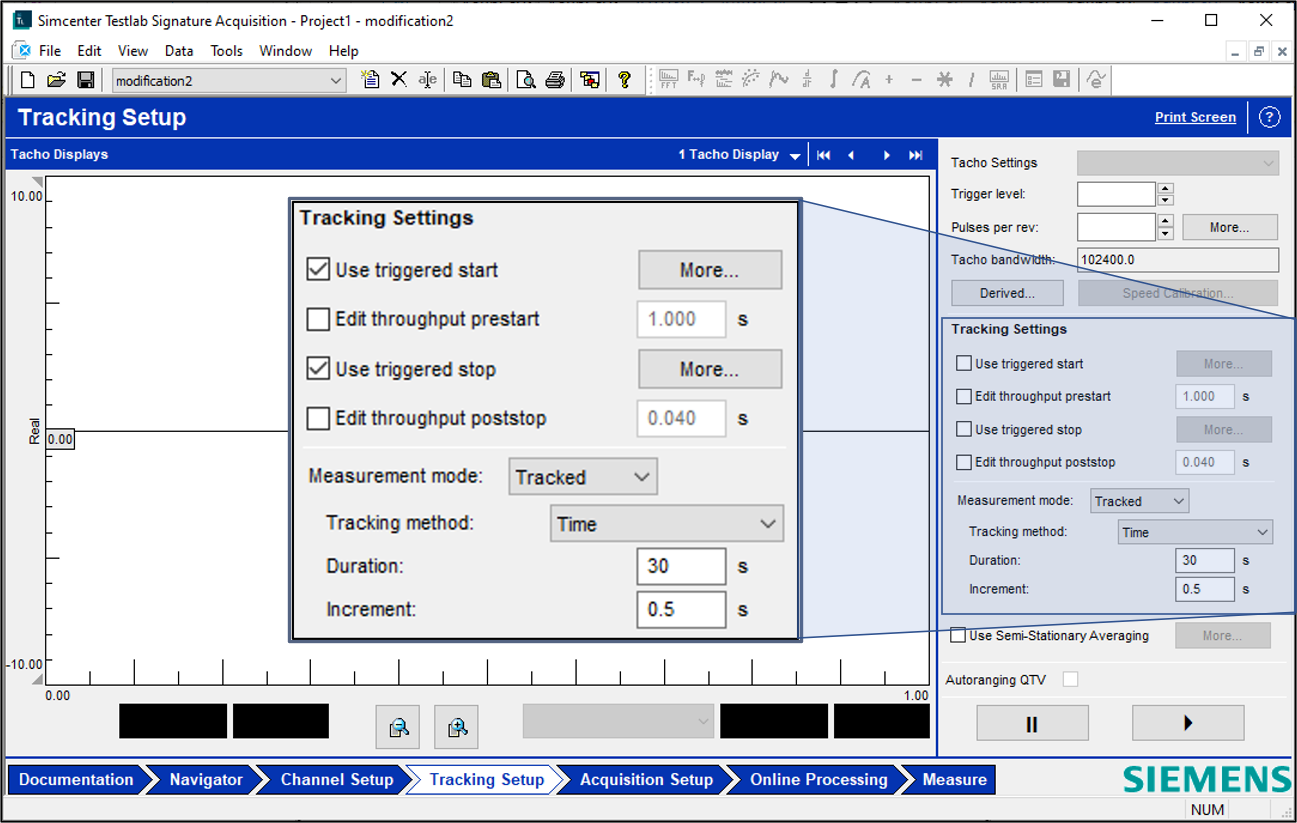Click the Print printer icon
The image size is (1297, 823).
pos(555,80)
